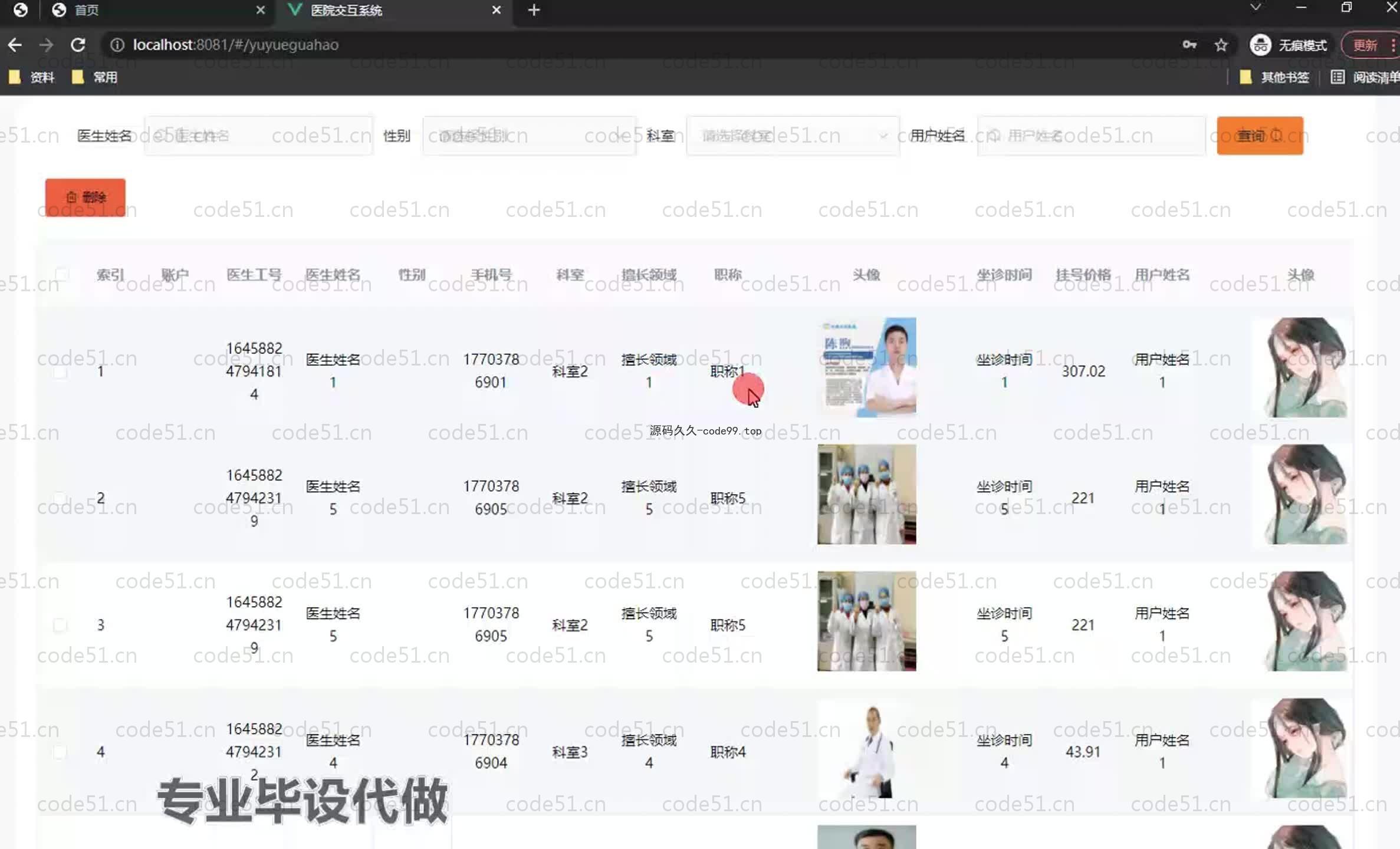Screen dimensions: 1400x849
Task: Click the browser back arrow
Action: pyautogui.click(x=15, y=45)
